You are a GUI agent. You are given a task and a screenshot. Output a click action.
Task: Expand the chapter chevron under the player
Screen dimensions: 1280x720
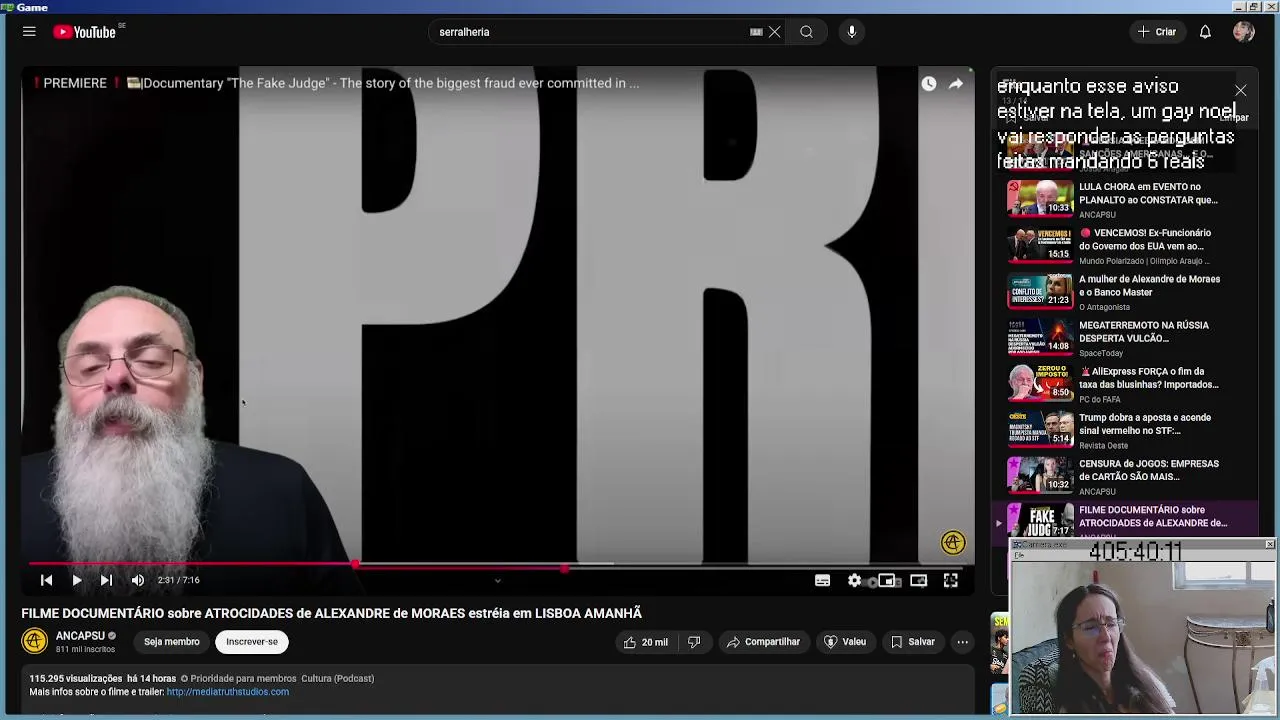point(497,581)
